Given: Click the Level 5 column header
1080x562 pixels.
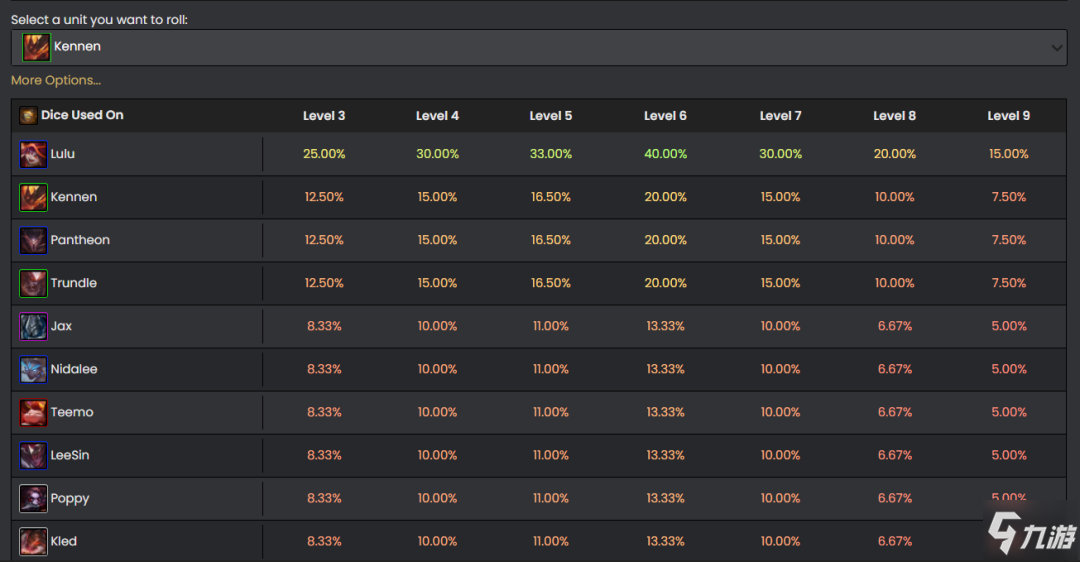Looking at the screenshot, I should [x=550, y=116].
